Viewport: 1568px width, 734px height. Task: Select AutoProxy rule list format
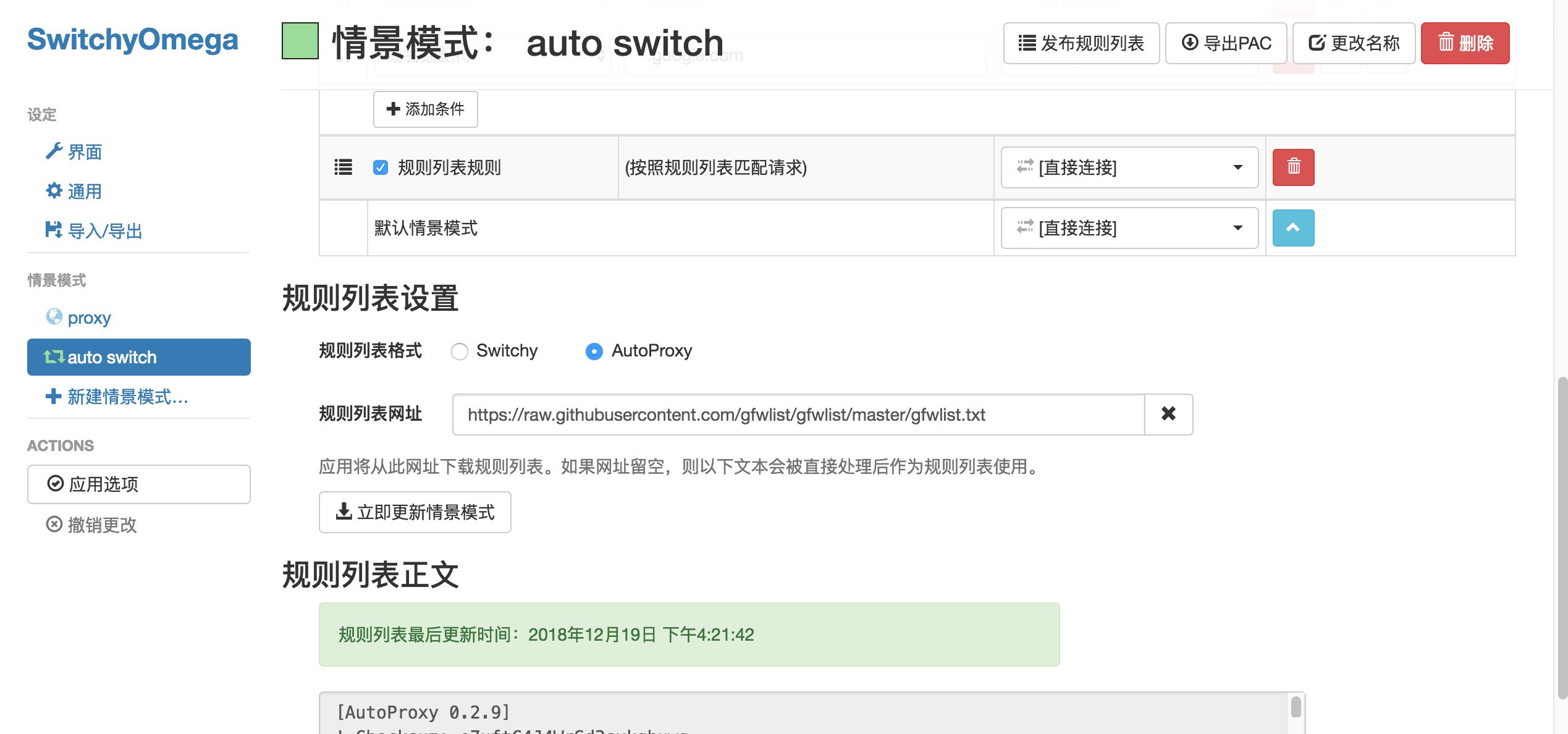pyautogui.click(x=594, y=351)
